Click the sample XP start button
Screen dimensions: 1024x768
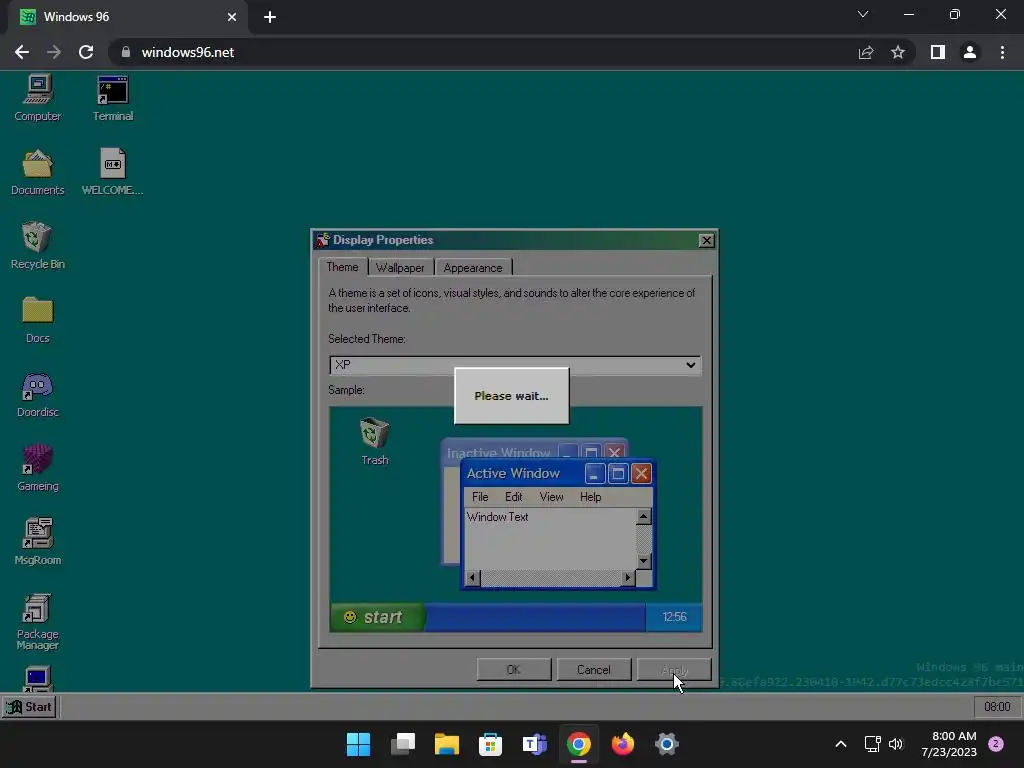point(377,617)
